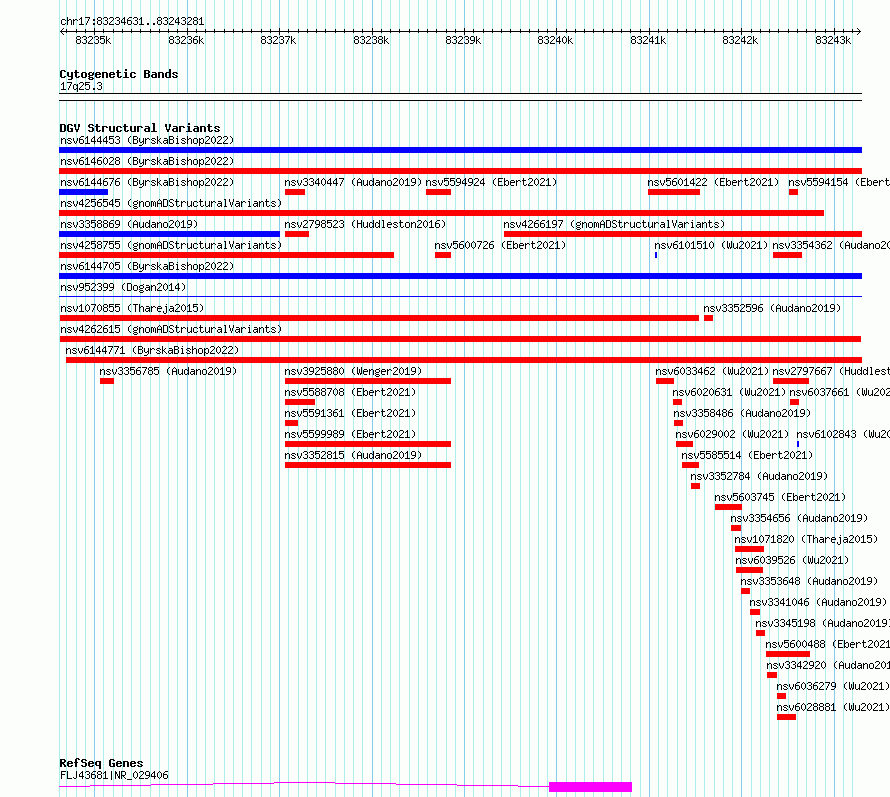The height and width of the screenshot is (797, 890).
Task: Open the nsv5591361 (Ebert2021) label
Action: [x=350, y=413]
